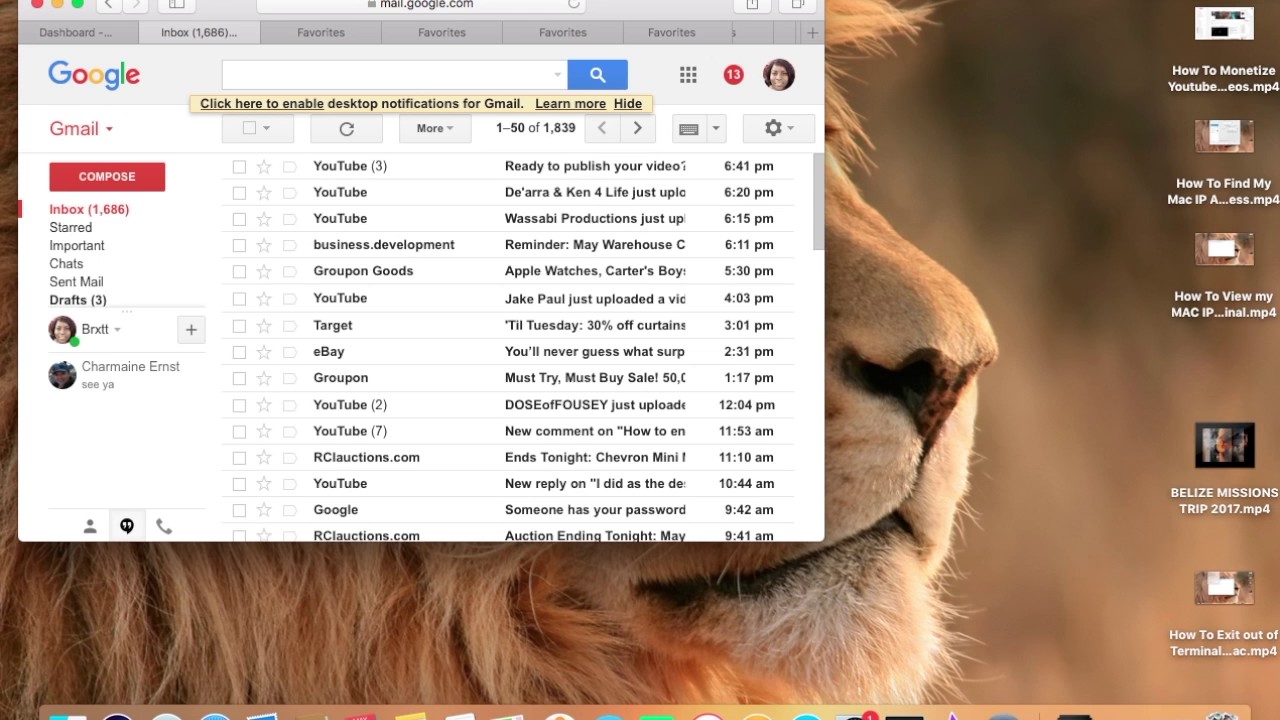Open the Sent Mail folder
The height and width of the screenshot is (720, 1280).
coord(76,282)
